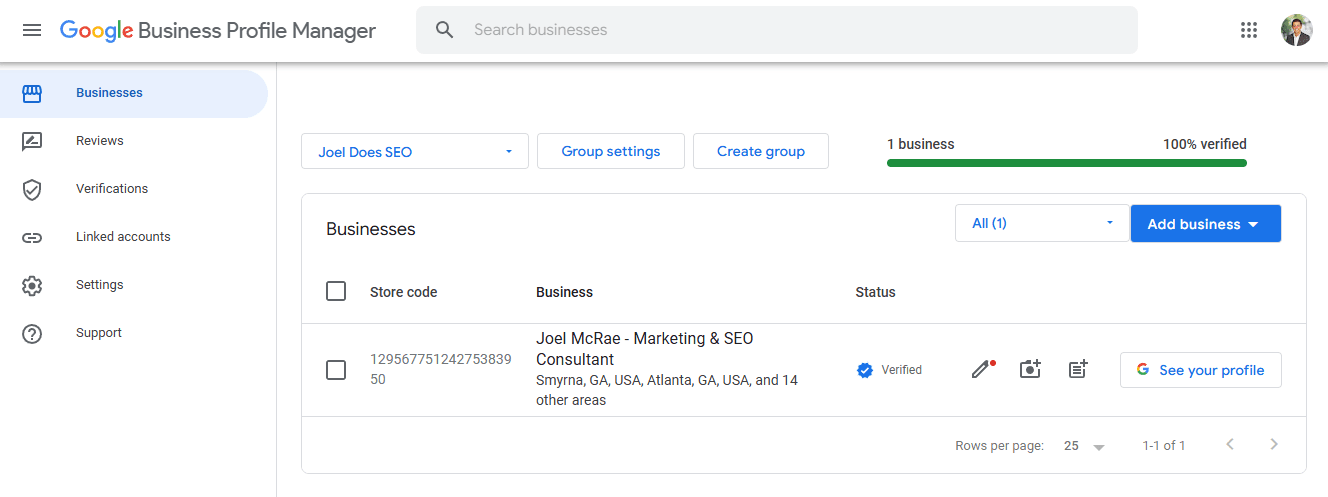
Task: Go to previous page arrow
Action: click(1230, 444)
